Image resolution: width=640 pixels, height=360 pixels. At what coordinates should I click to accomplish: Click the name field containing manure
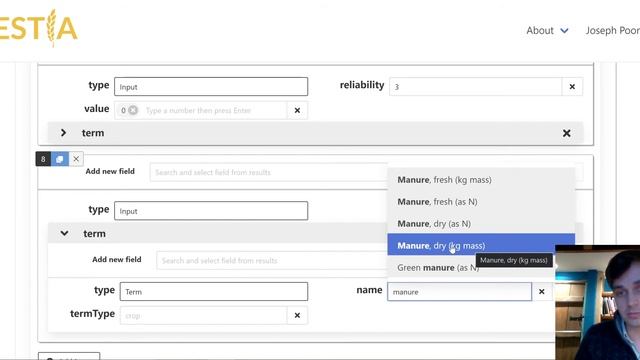click(460, 292)
